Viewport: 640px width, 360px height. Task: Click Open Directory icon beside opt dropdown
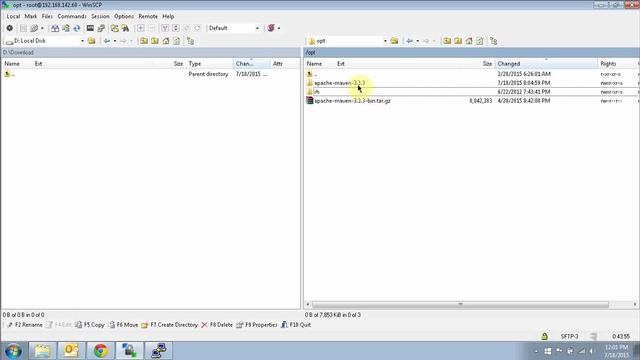[x=394, y=41]
